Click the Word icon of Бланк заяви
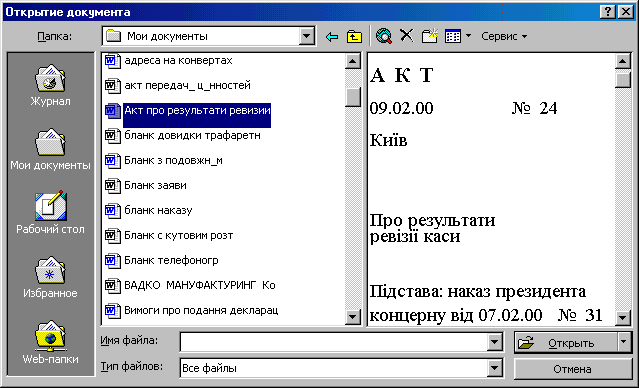The height and width of the screenshot is (388, 639). tap(113, 185)
